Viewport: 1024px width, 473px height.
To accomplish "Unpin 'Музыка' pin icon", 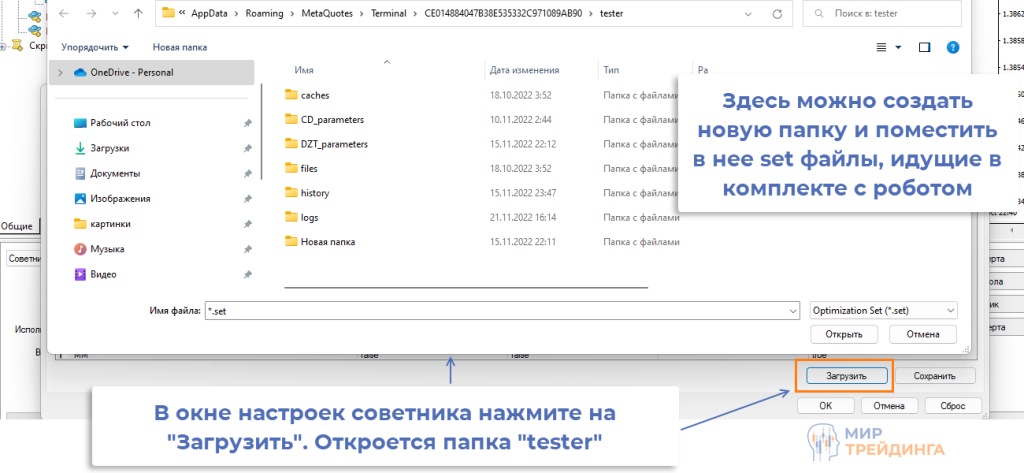I will point(248,250).
